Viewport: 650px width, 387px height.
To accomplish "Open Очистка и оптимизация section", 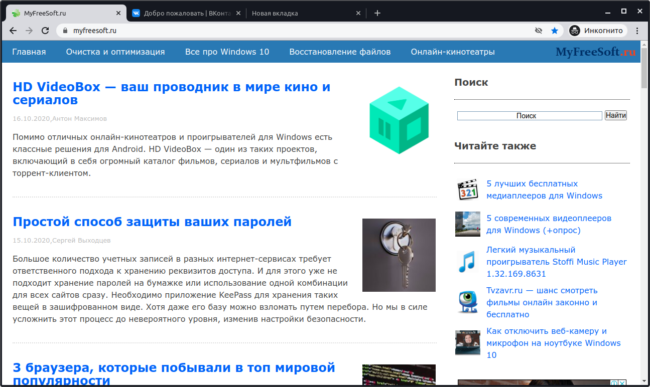I will [115, 52].
